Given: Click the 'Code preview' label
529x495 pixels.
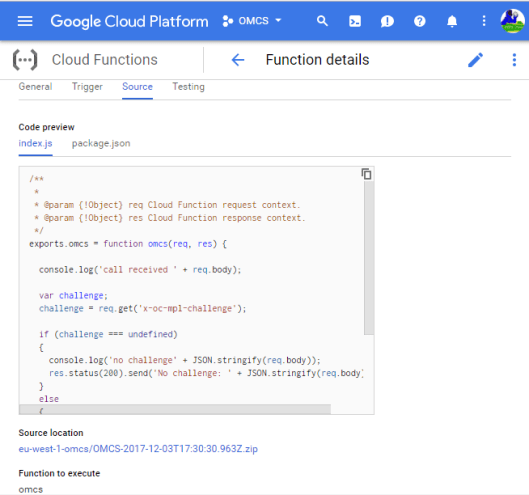Looking at the screenshot, I should 47,127.
